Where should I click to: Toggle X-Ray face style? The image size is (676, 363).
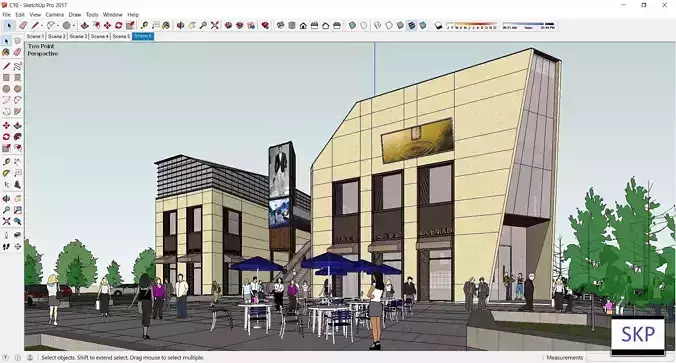click(x=352, y=25)
